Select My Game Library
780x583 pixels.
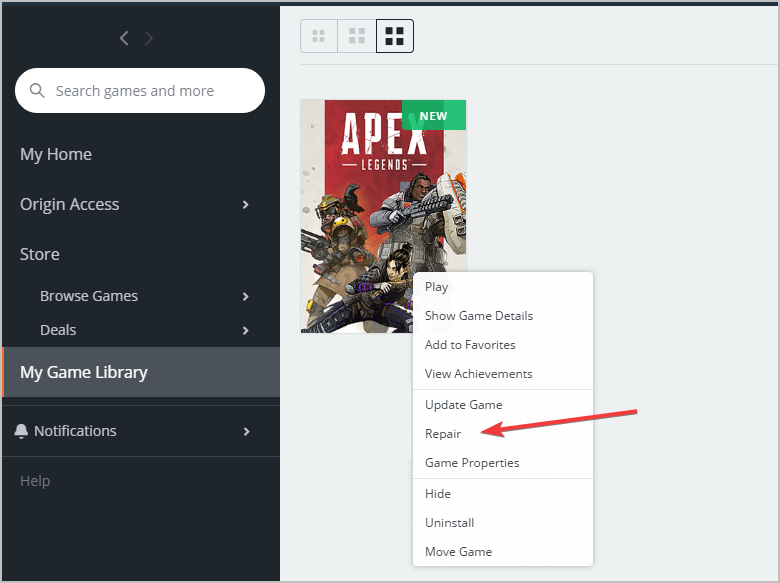tap(141, 372)
